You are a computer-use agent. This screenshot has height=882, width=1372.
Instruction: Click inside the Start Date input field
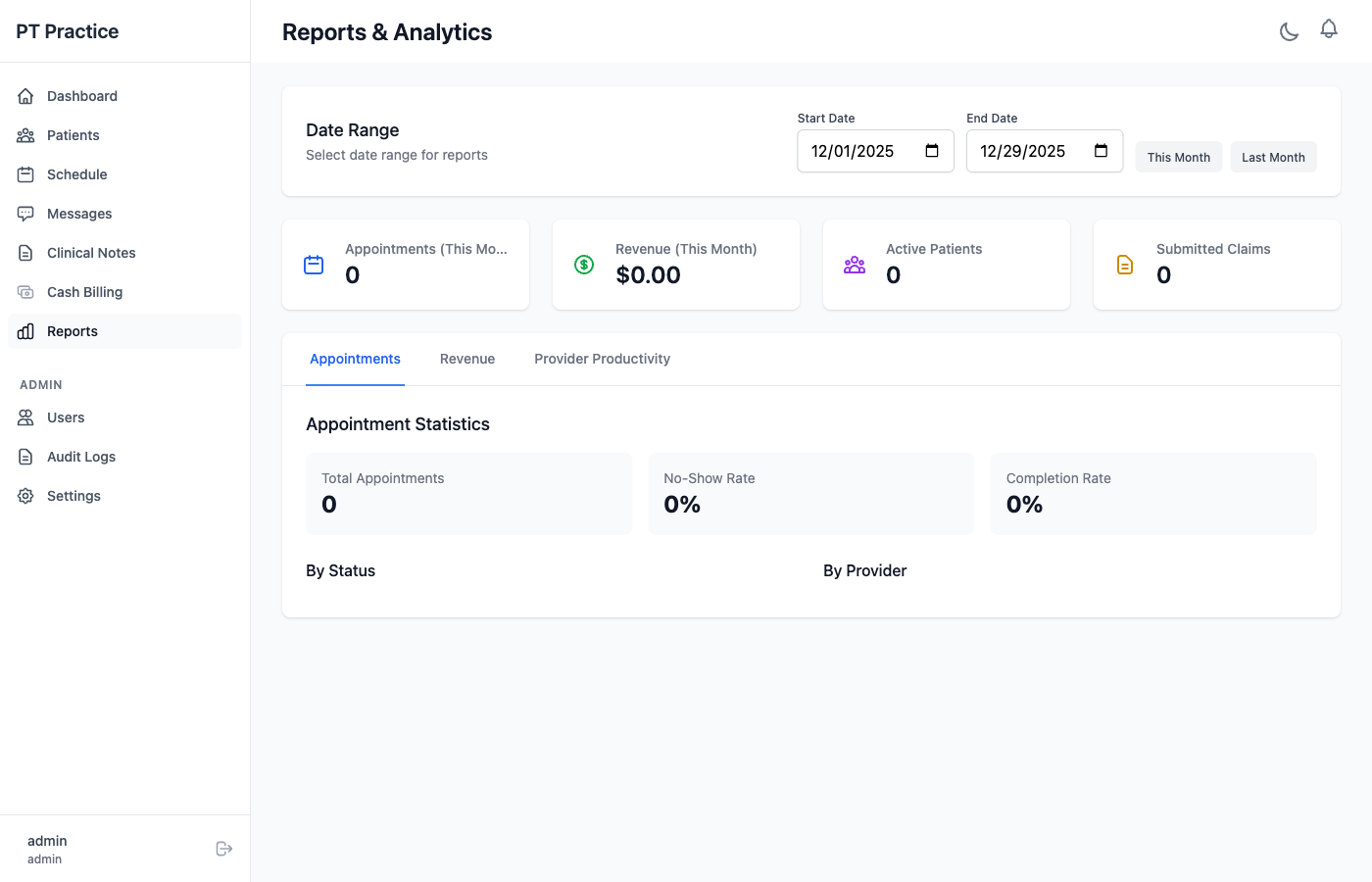click(x=862, y=151)
